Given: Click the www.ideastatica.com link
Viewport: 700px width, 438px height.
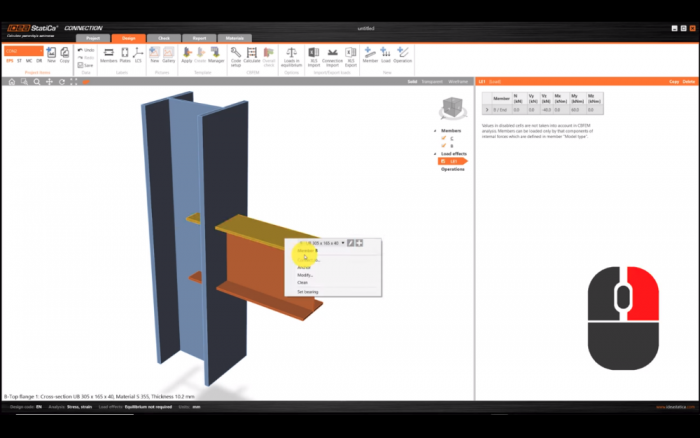Looking at the screenshot, I should point(675,407).
